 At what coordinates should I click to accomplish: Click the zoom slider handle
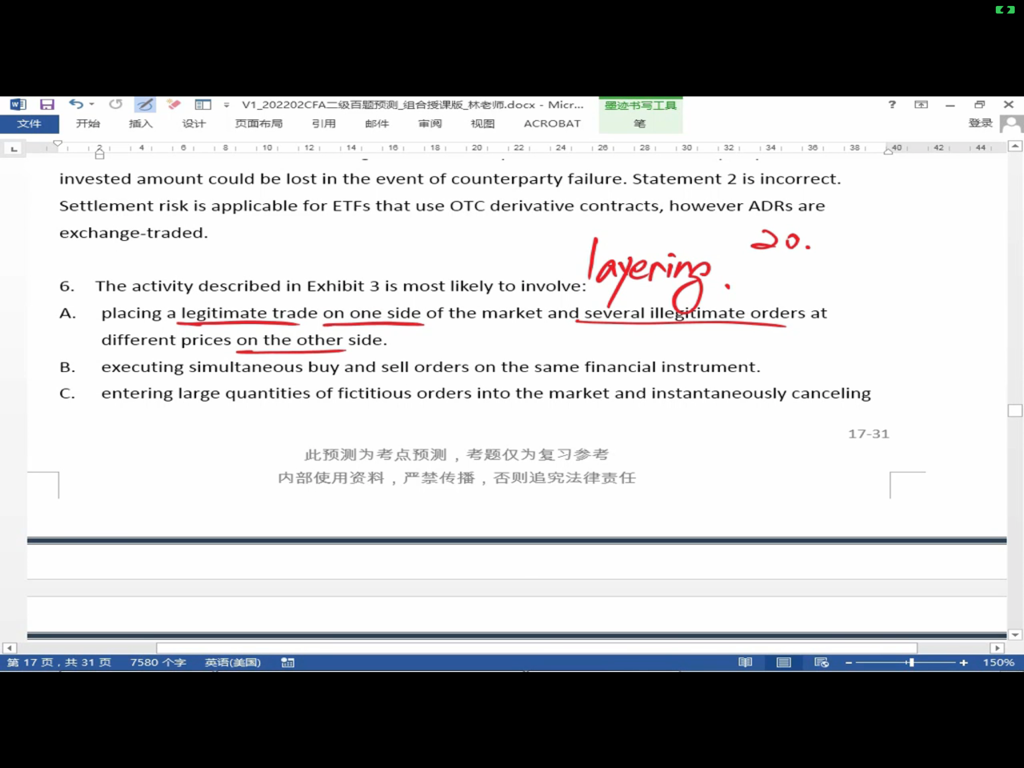point(910,662)
